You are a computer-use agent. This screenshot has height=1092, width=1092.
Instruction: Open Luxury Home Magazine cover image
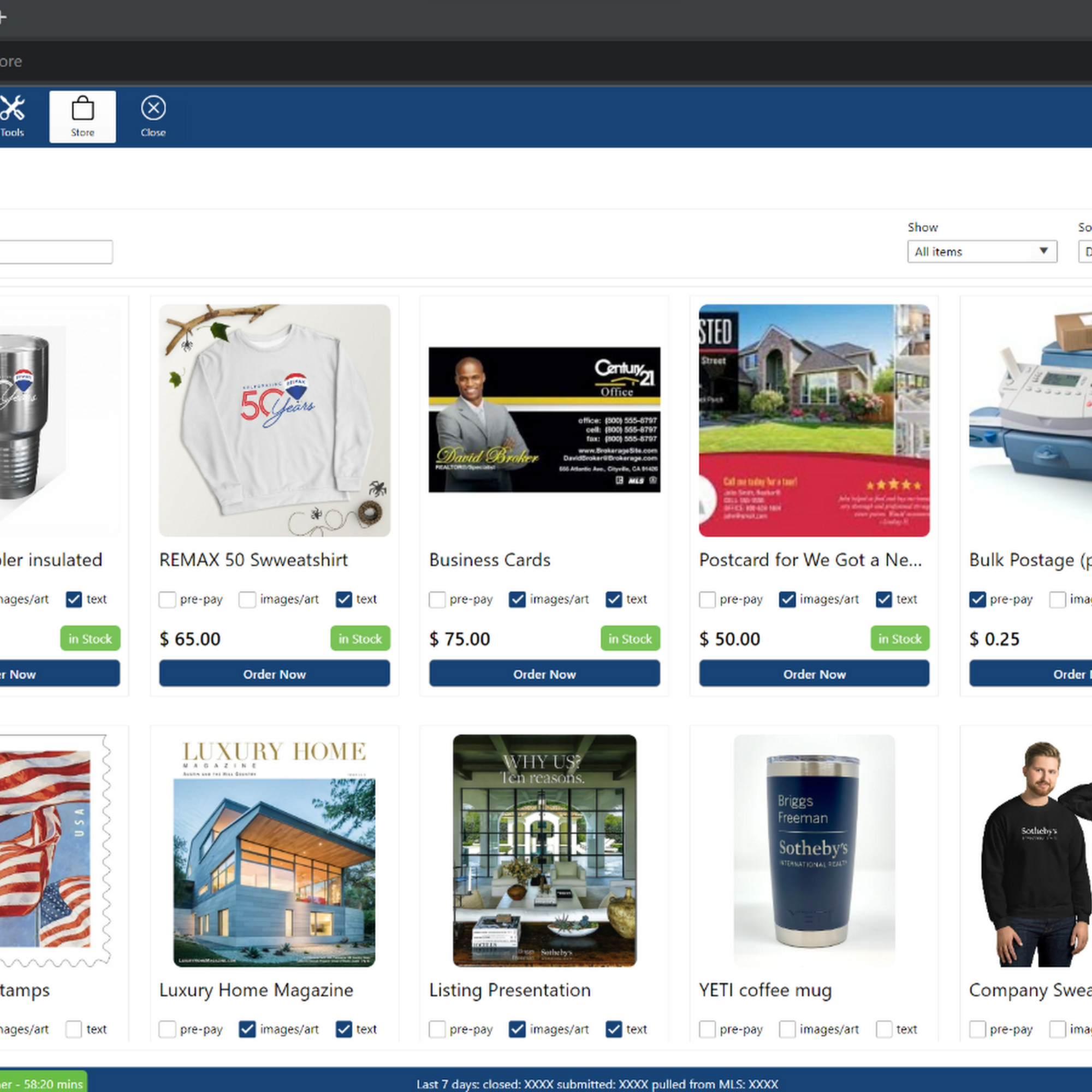(274, 850)
